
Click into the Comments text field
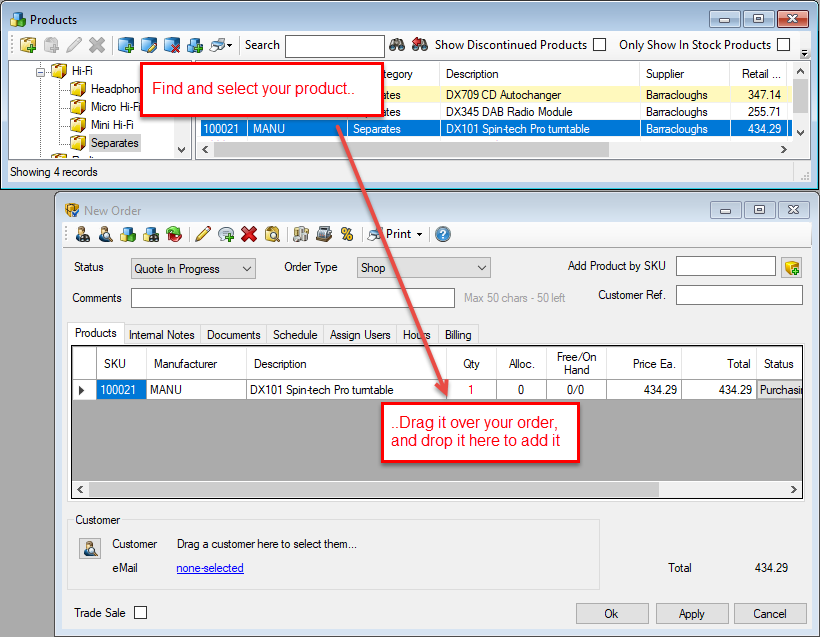coord(292,298)
